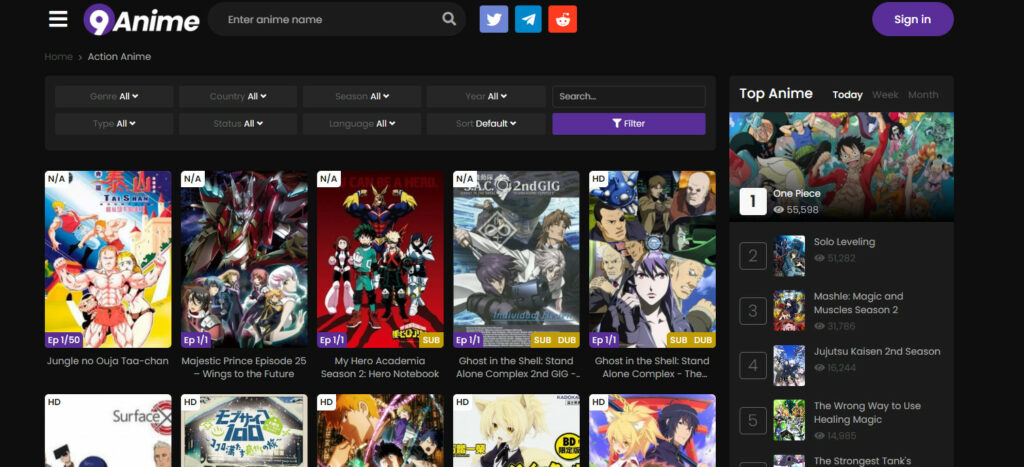Expand the Country filter dropdown
This screenshot has width=1024, height=467.
(x=238, y=96)
